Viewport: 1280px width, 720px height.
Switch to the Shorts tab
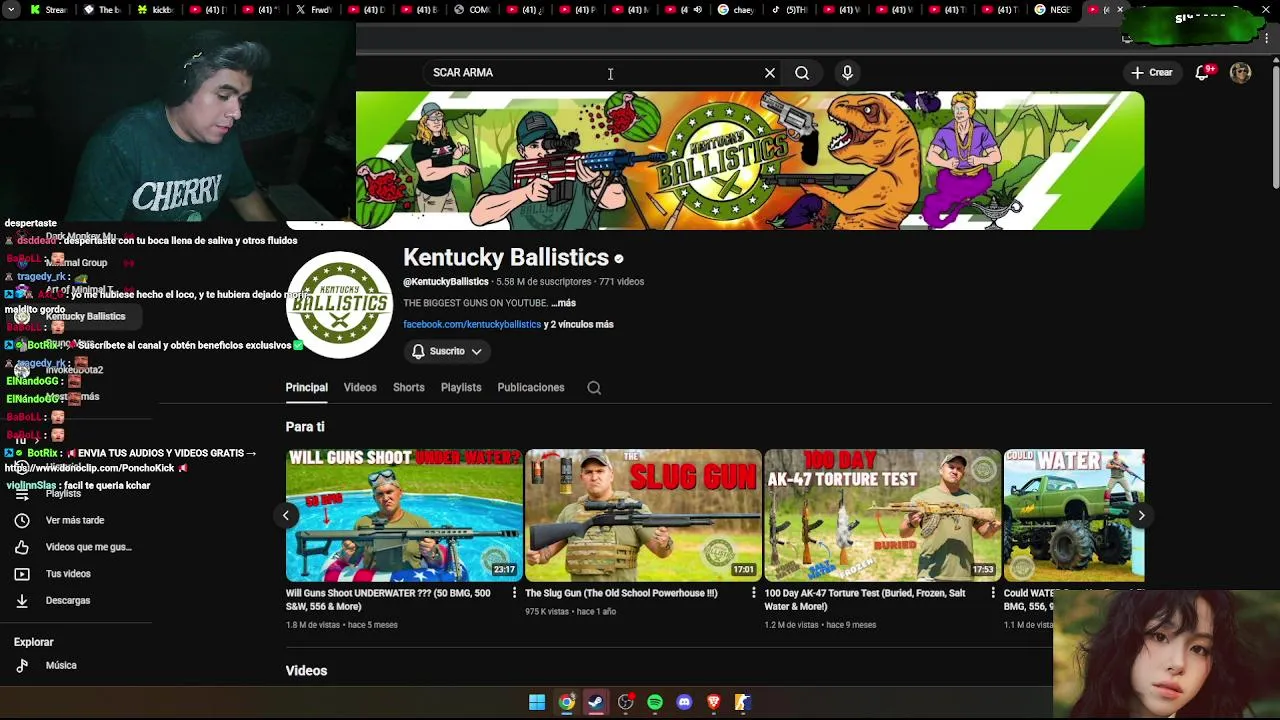[x=408, y=388]
